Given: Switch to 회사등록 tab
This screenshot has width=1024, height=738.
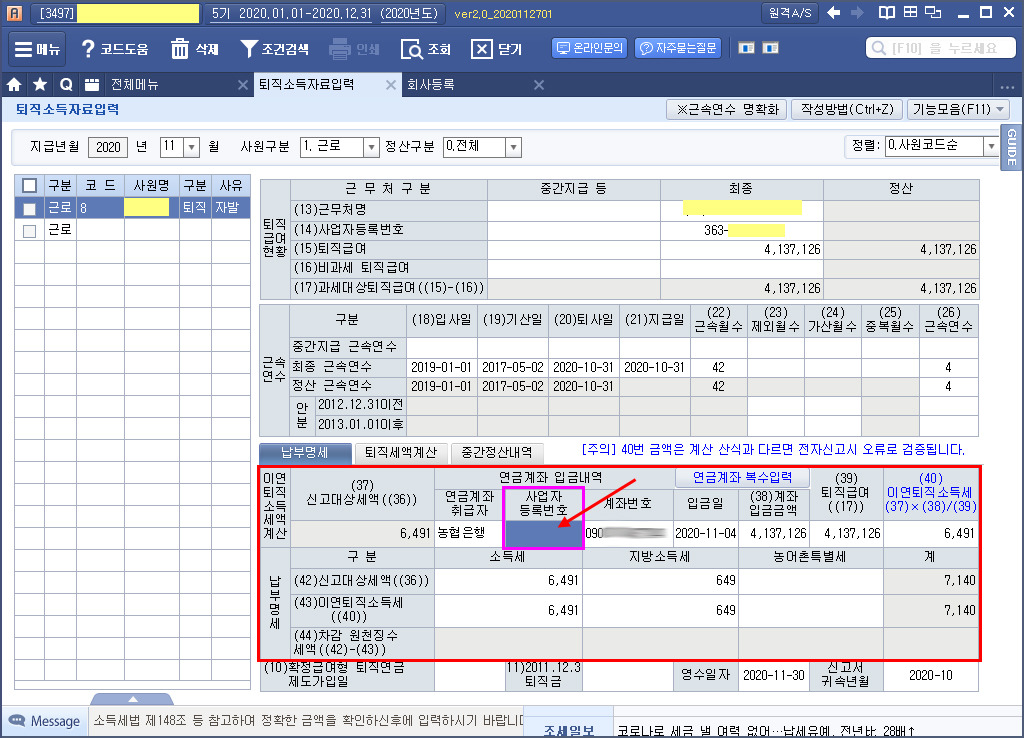Looking at the screenshot, I should pos(430,85).
